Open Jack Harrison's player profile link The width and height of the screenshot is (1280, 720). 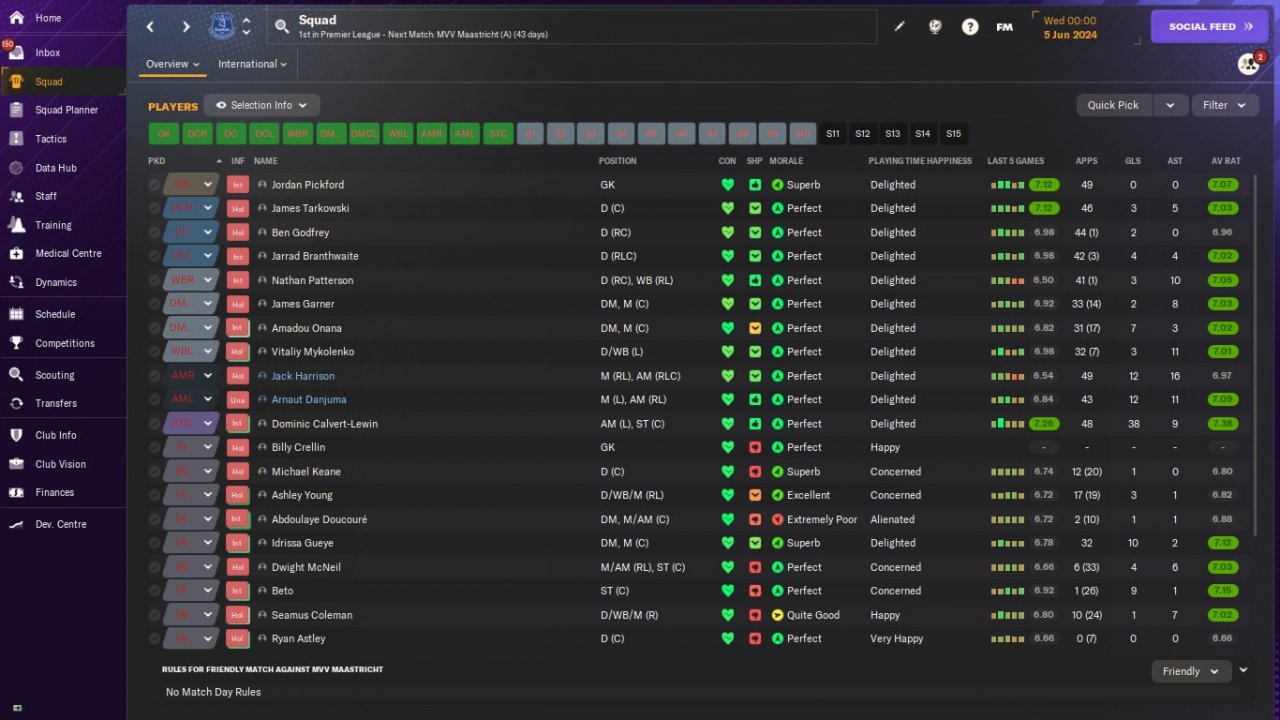[x=303, y=376]
